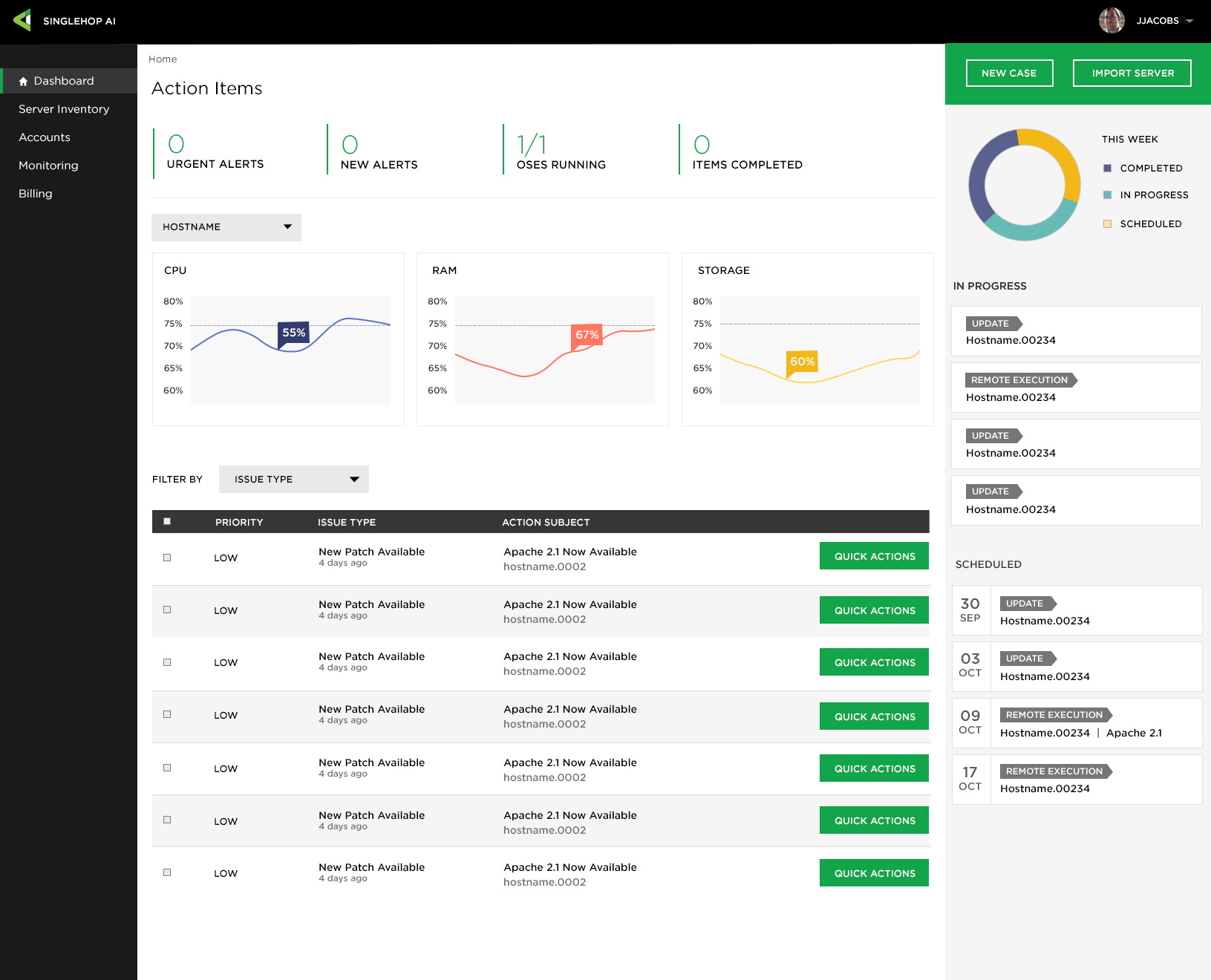This screenshot has height=980, width=1211.
Task: Click the SingleHop AI logo
Action: 67,21
